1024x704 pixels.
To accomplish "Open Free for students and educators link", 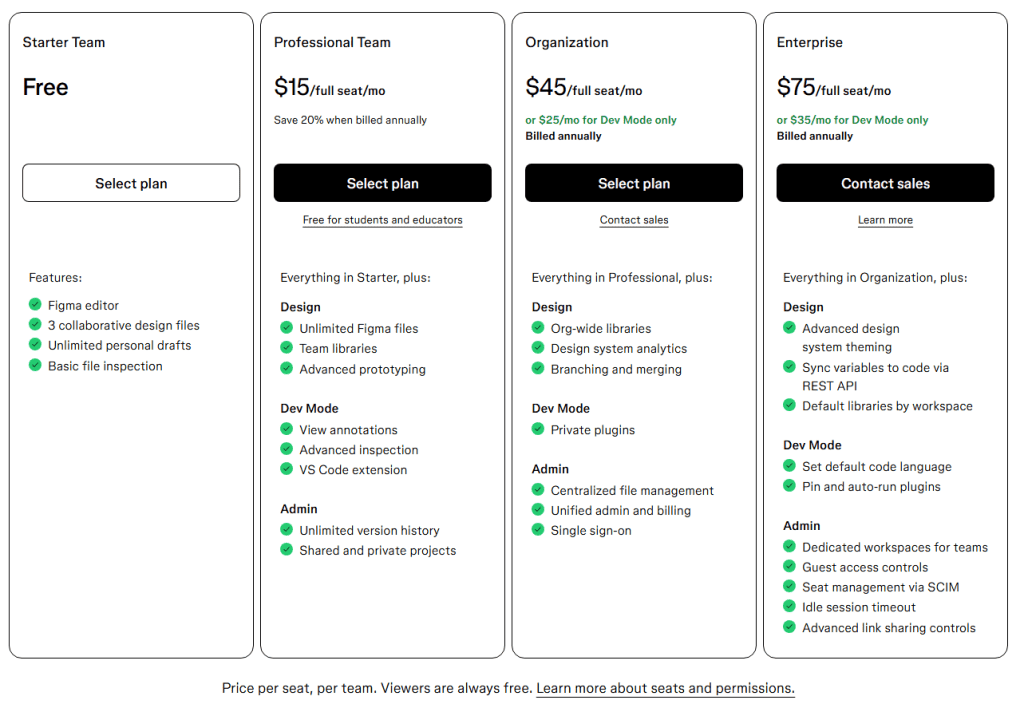I will coord(382,219).
